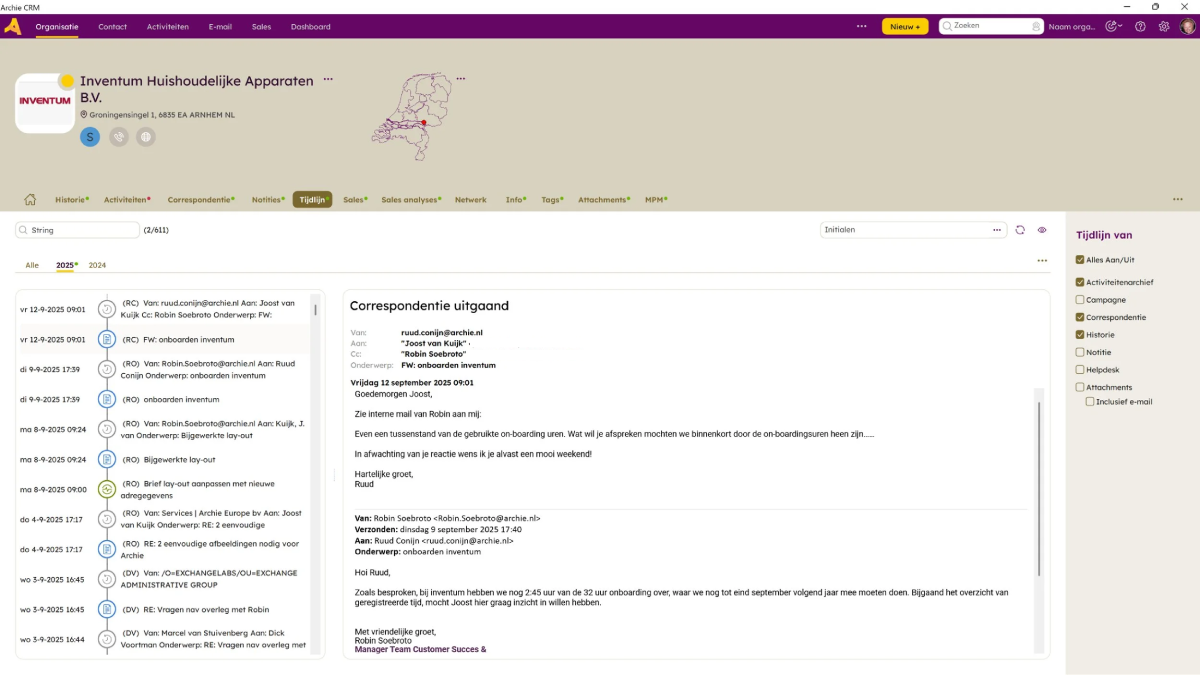The width and height of the screenshot is (1200, 675).
Task: Open the quick actions dropdown beside help
Action: (1114, 26)
